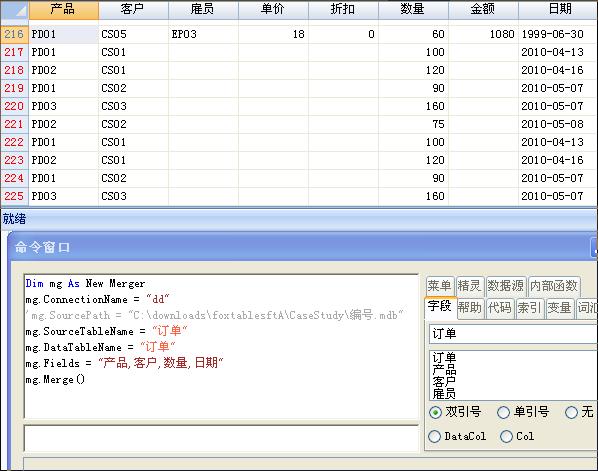Select 客户 in the field list
This screenshot has height=471, width=598.
pyautogui.click(x=444, y=382)
